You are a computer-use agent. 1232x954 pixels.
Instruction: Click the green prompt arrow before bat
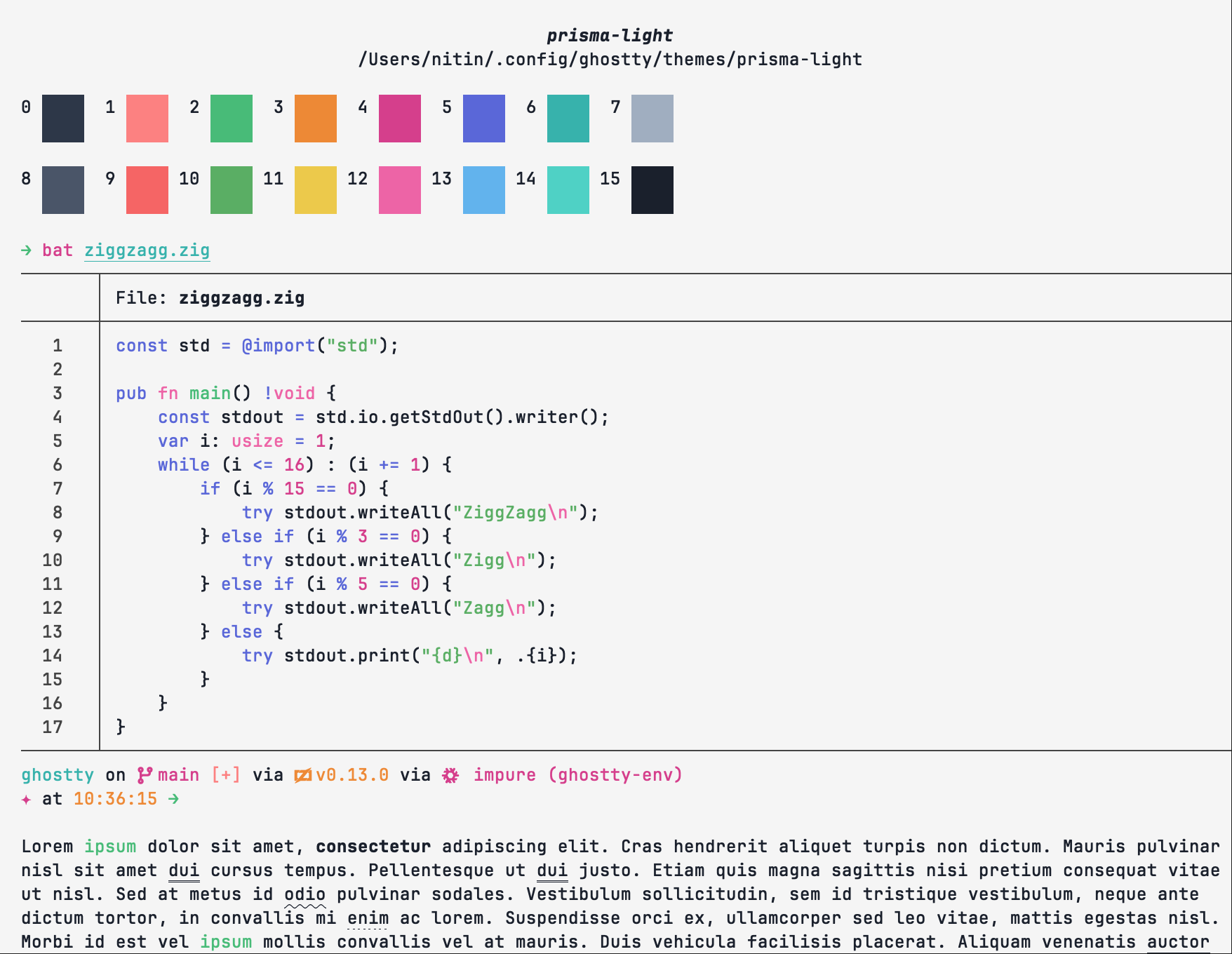point(27,250)
